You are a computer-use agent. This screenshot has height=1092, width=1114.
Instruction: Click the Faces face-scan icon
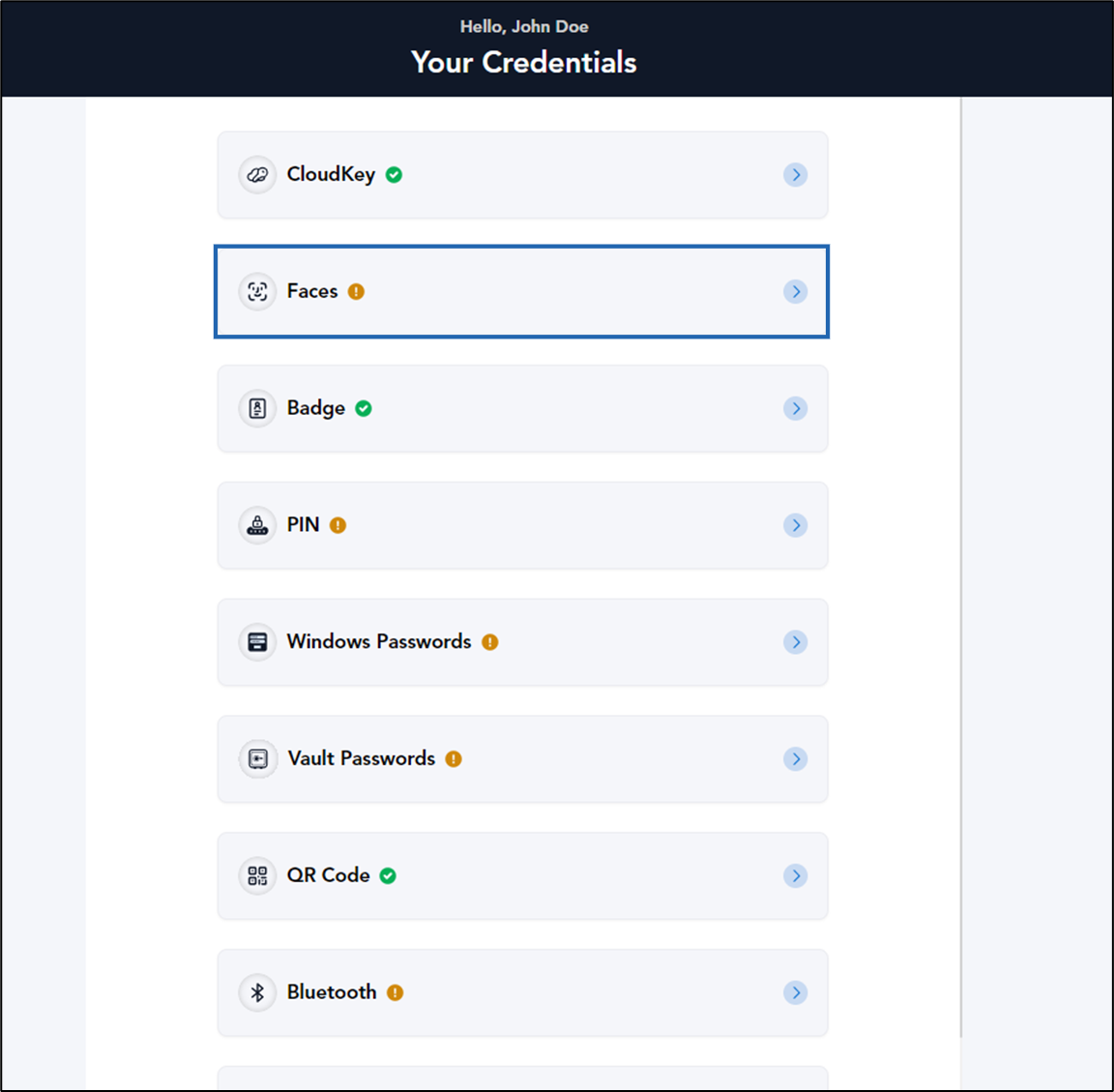point(257,291)
